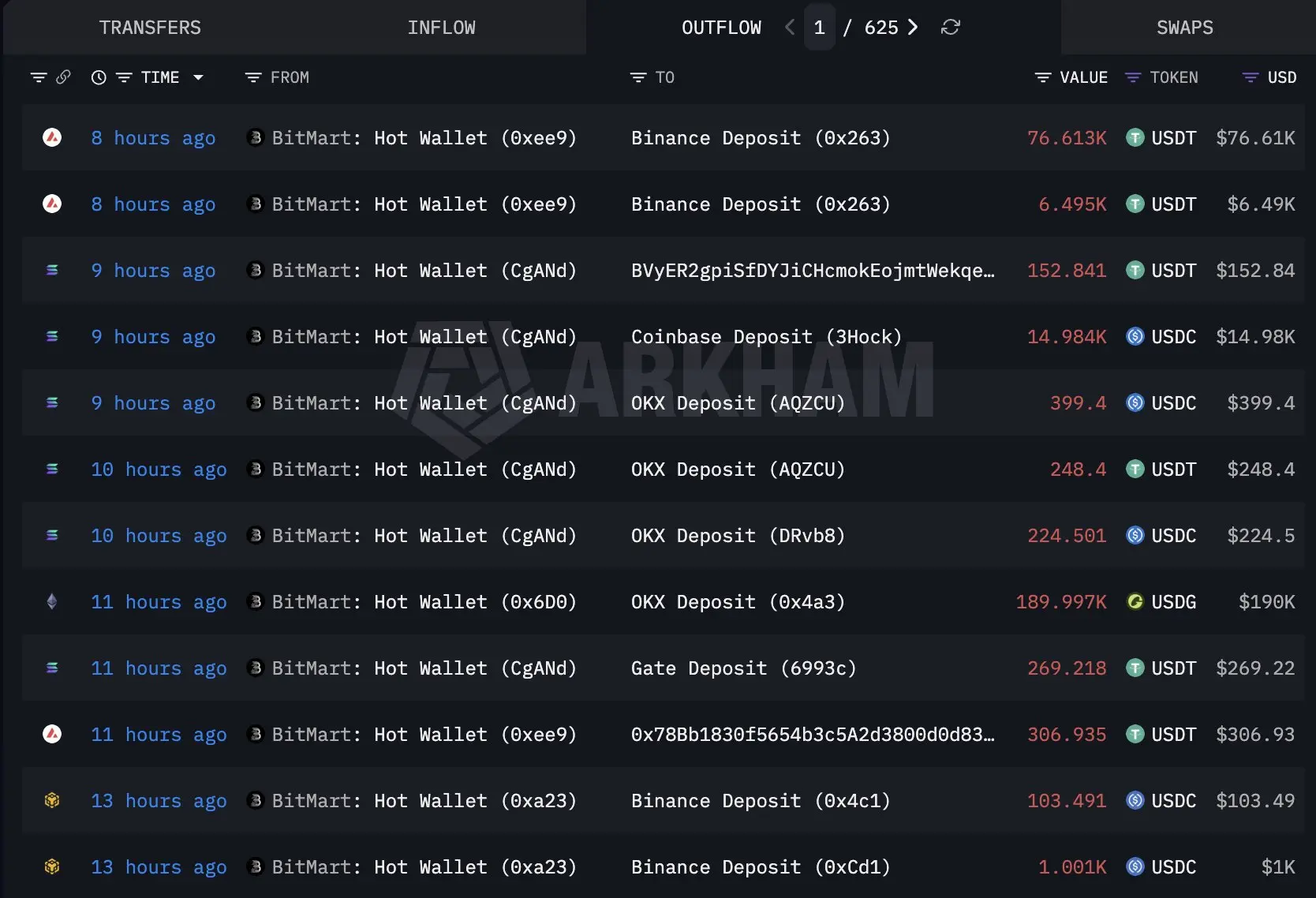Click '13 hours ago' on 1.001K row
The width and height of the screenshot is (1316, 898).
coord(159,866)
